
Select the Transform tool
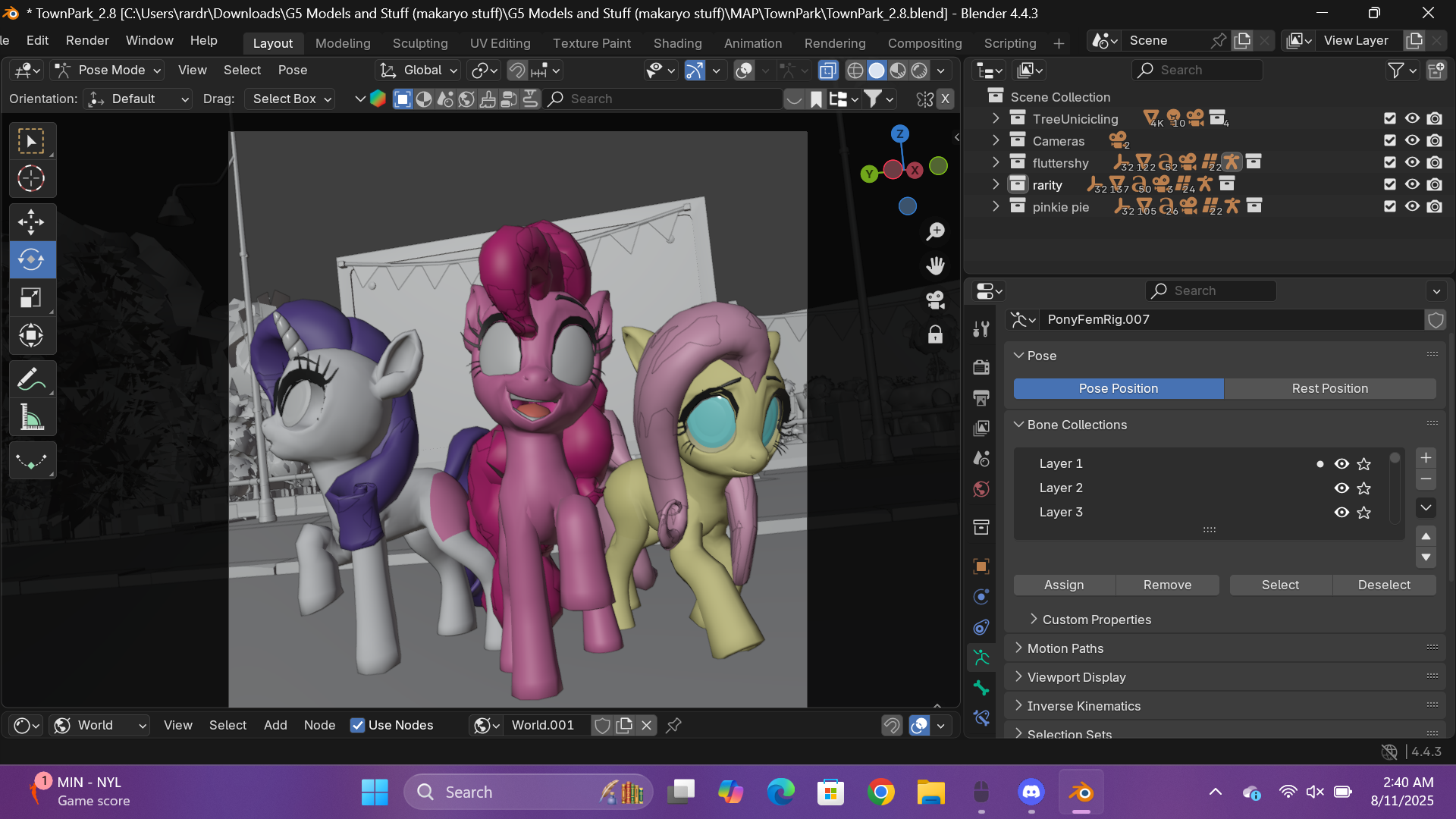point(31,335)
